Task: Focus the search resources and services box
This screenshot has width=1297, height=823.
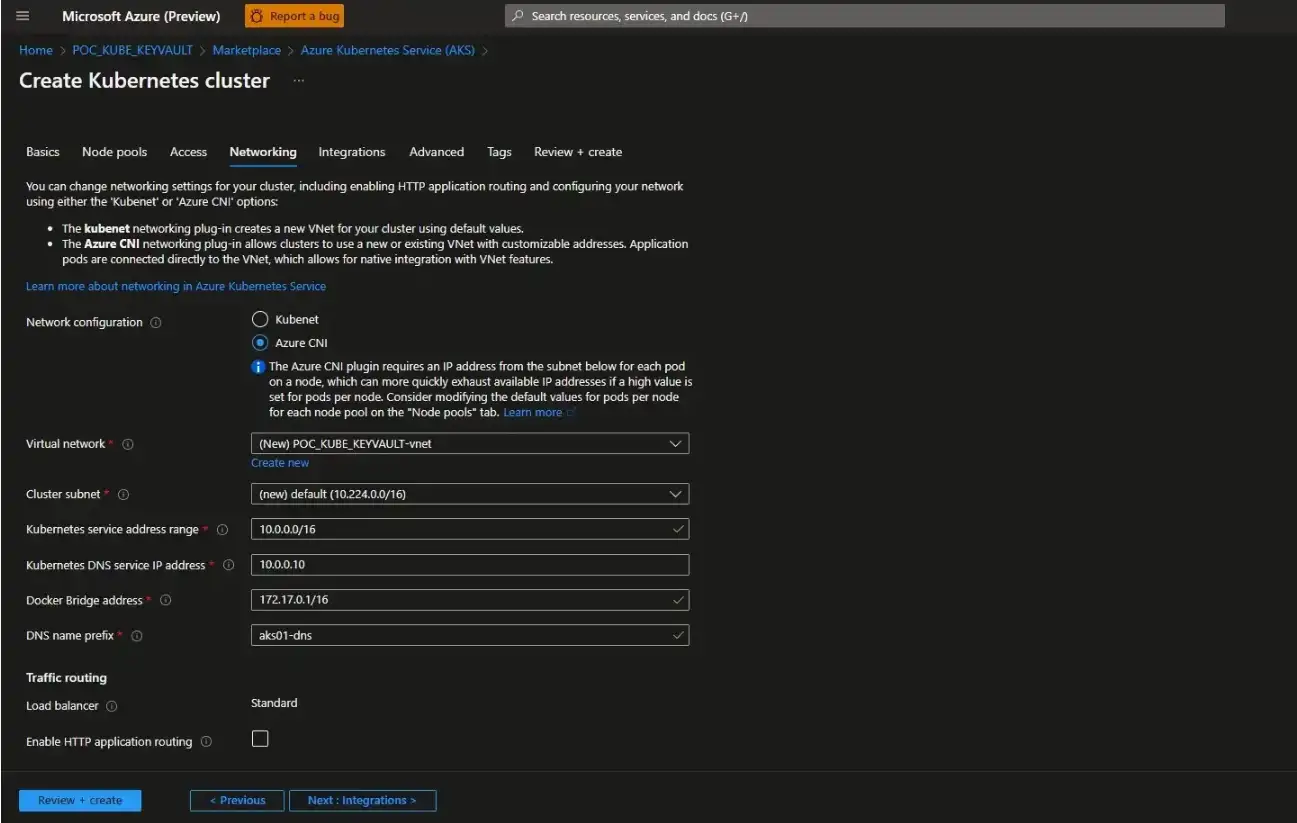Action: point(865,16)
